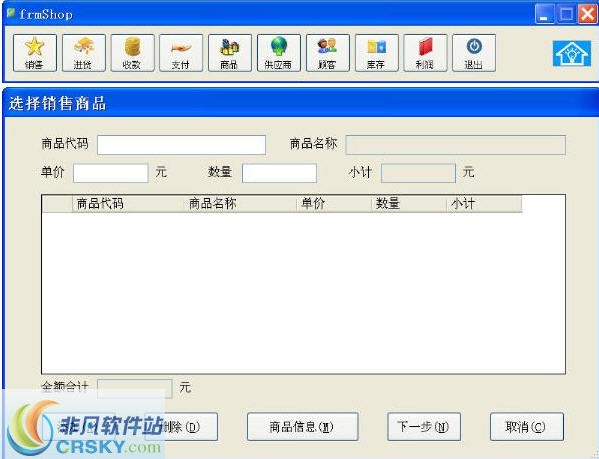Click the 下一步(N) next button
Viewport: 599px width, 459px height.
tap(424, 427)
